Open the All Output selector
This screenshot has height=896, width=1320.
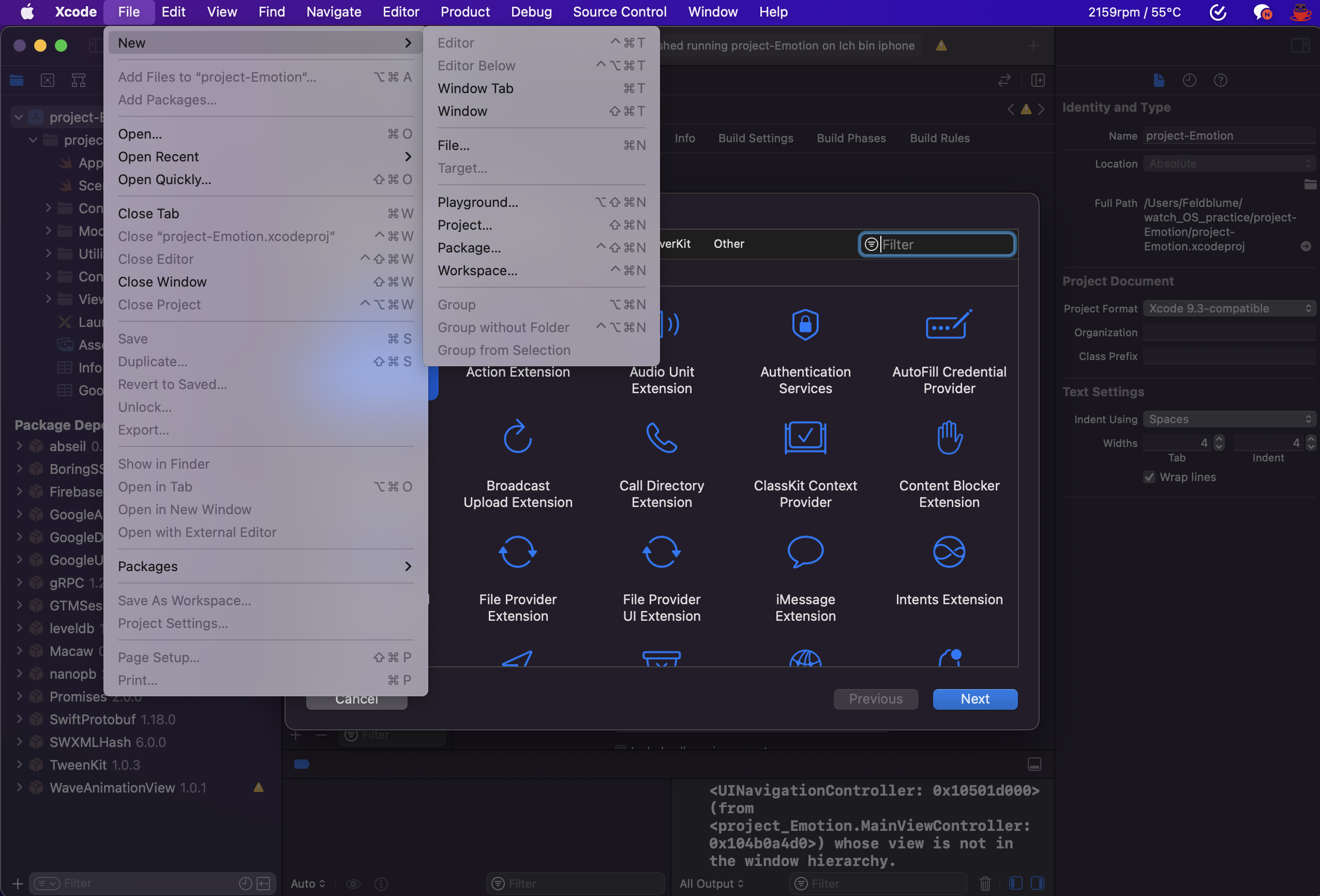click(x=711, y=883)
